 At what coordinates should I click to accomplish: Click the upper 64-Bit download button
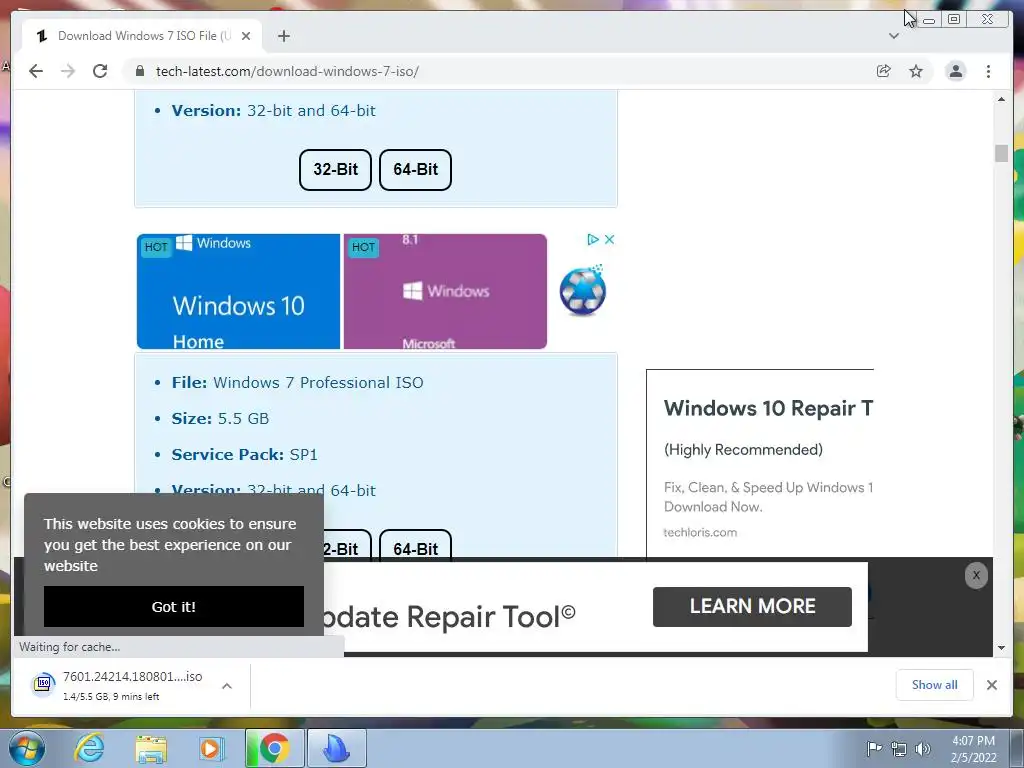[x=415, y=170]
